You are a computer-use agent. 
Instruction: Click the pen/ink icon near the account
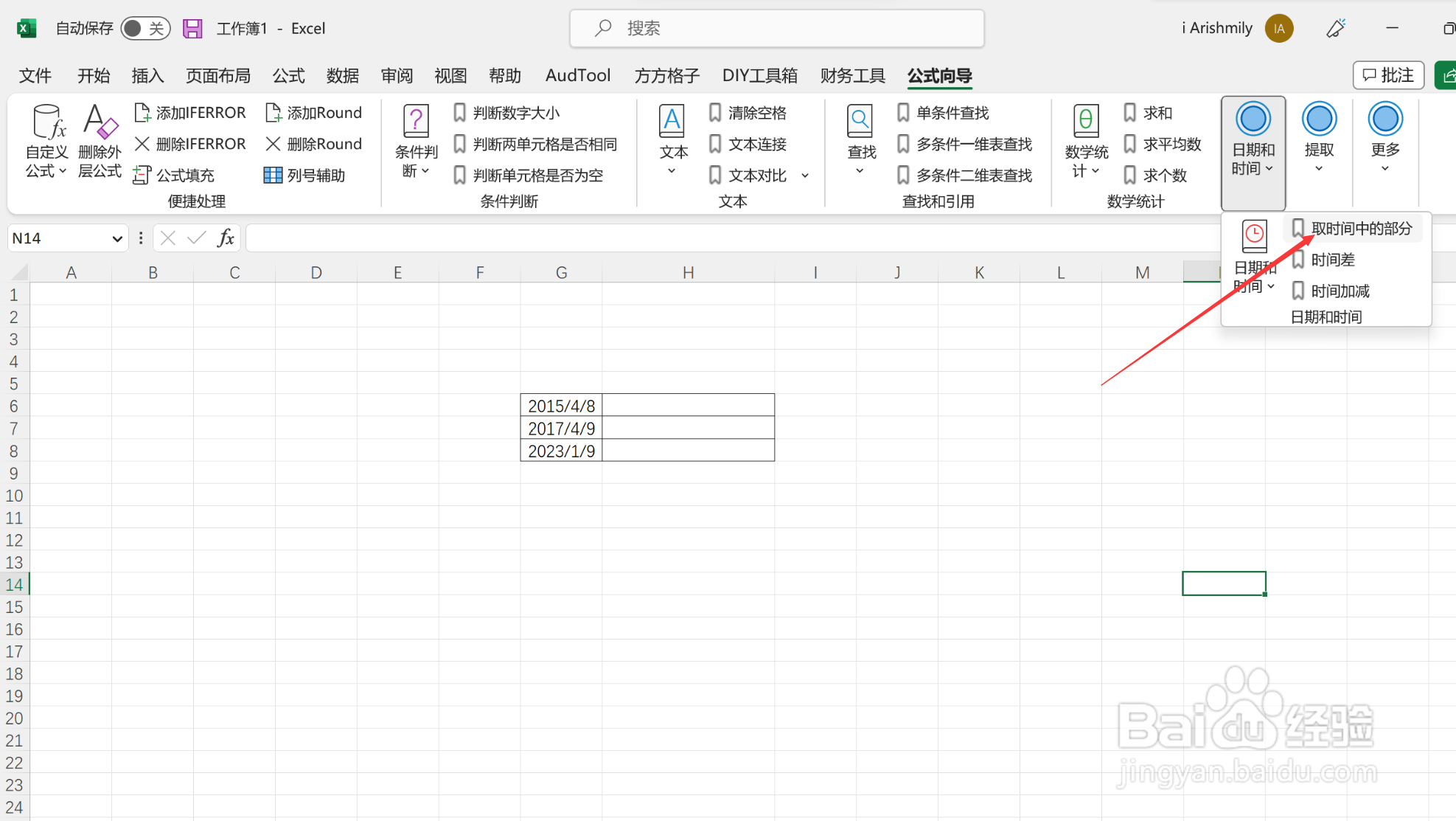pos(1336,28)
